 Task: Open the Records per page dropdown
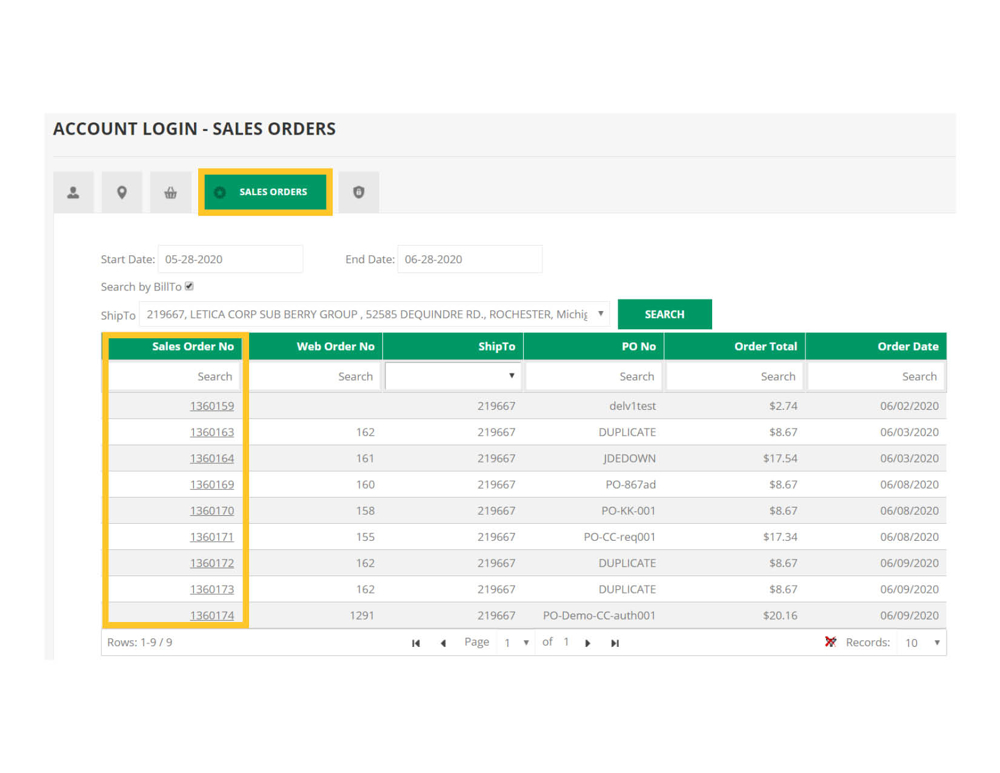[922, 643]
